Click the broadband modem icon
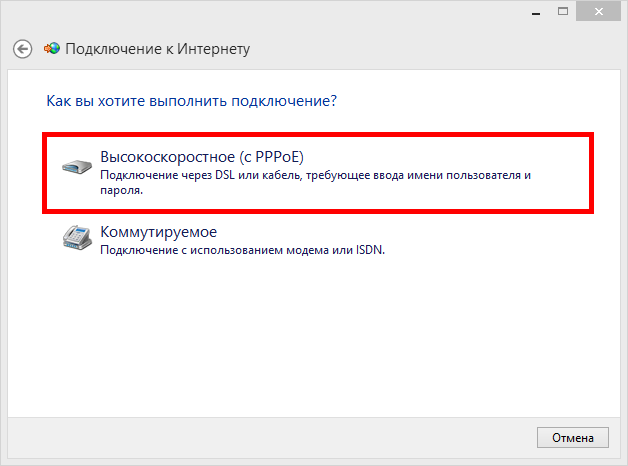This screenshot has height=466, width=628. click(76, 166)
